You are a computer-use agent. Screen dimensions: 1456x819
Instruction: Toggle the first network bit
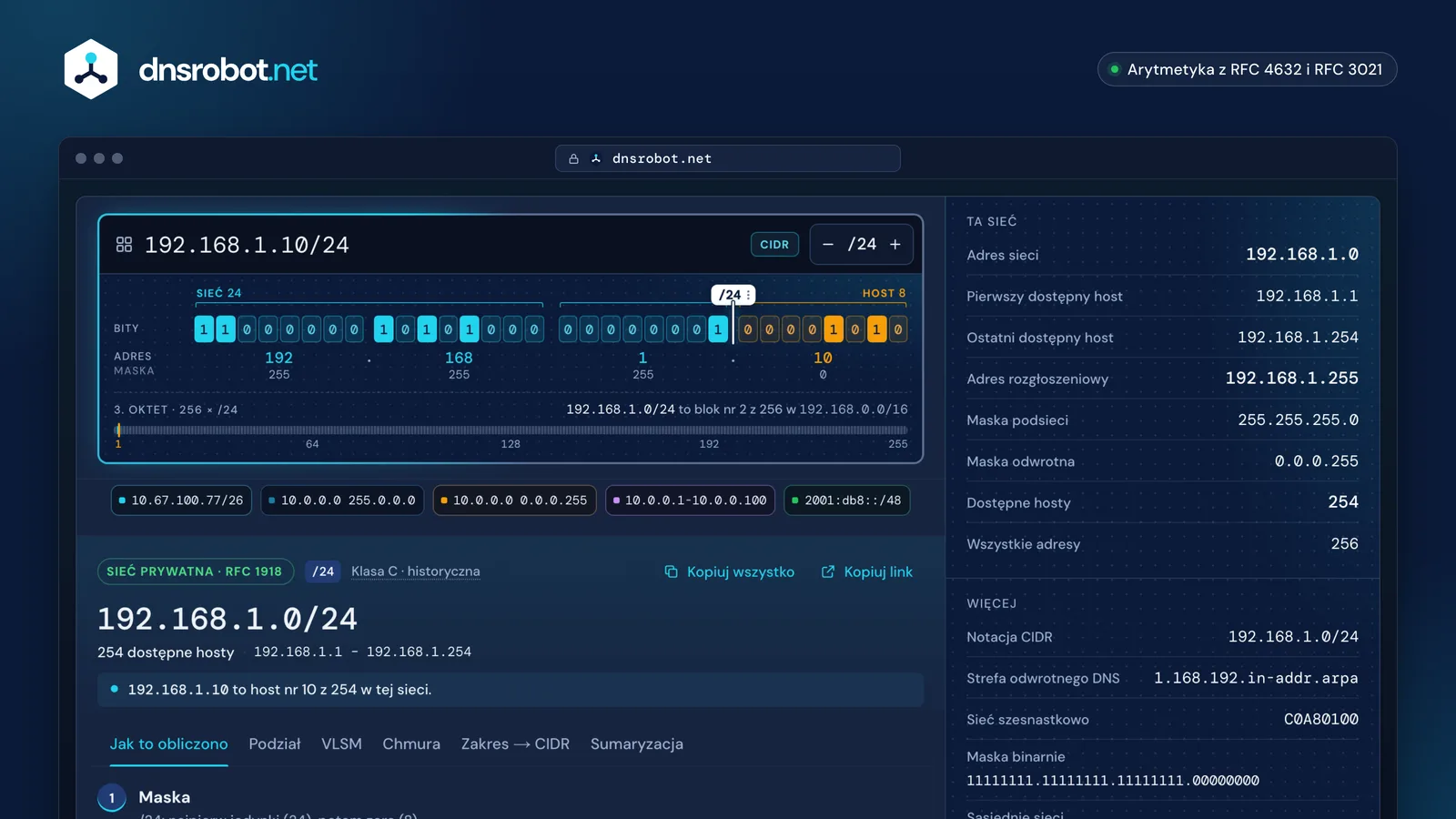pyautogui.click(x=204, y=329)
